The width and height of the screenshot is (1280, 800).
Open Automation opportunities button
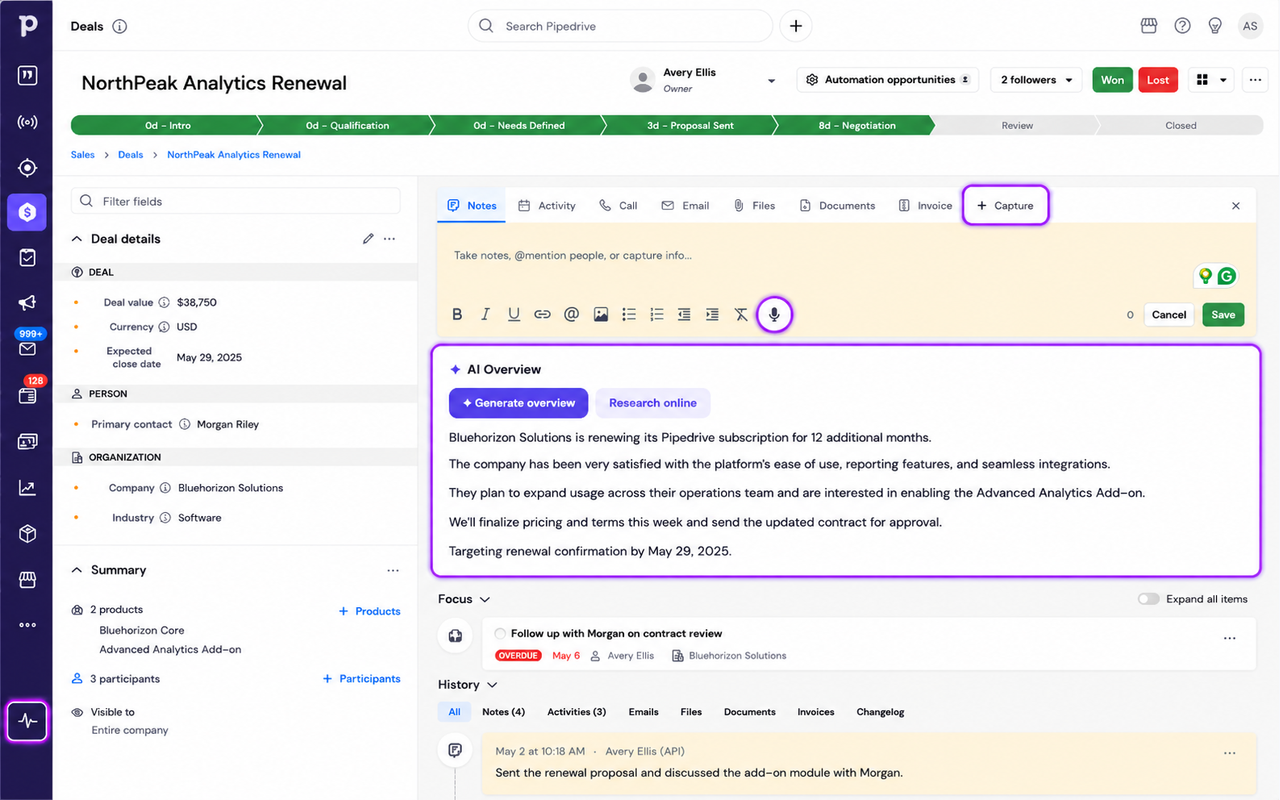(x=888, y=80)
